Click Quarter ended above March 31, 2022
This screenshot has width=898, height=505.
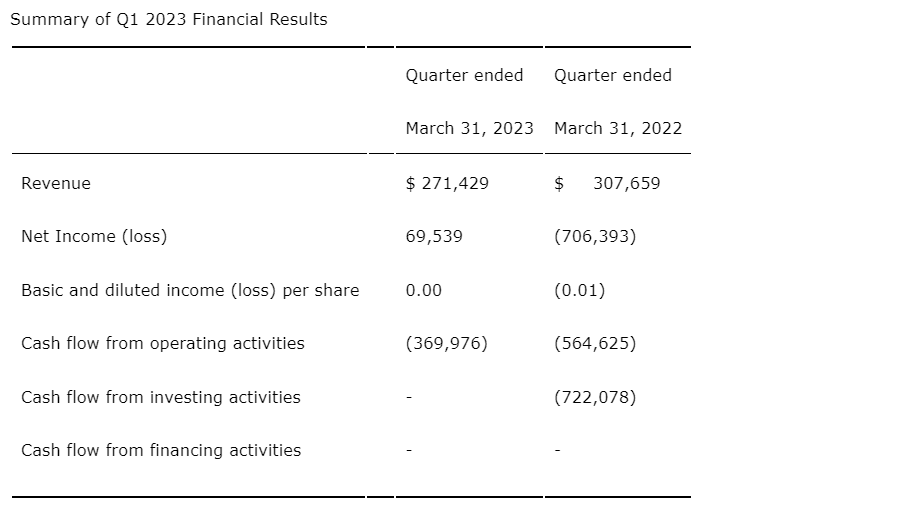(x=613, y=75)
